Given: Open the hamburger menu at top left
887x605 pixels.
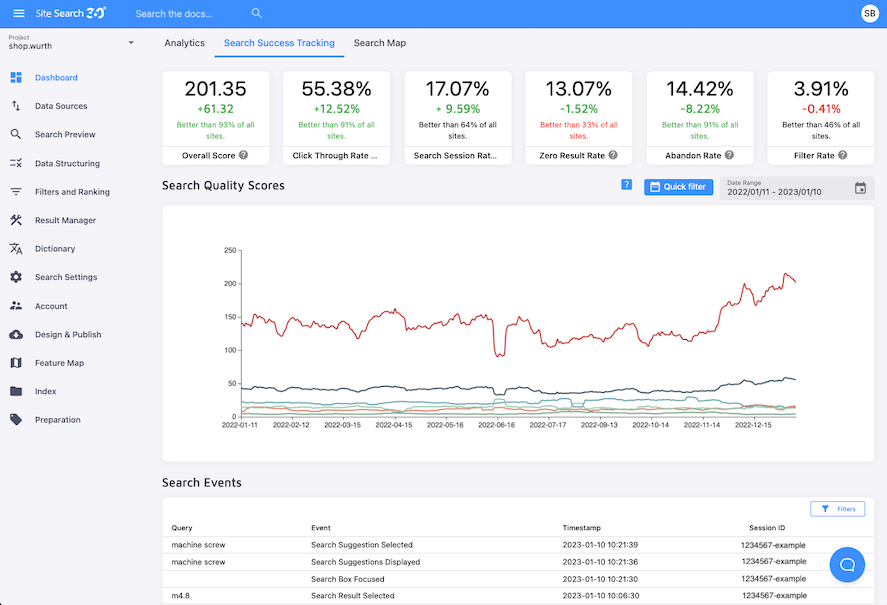Looking at the screenshot, I should tap(17, 13).
